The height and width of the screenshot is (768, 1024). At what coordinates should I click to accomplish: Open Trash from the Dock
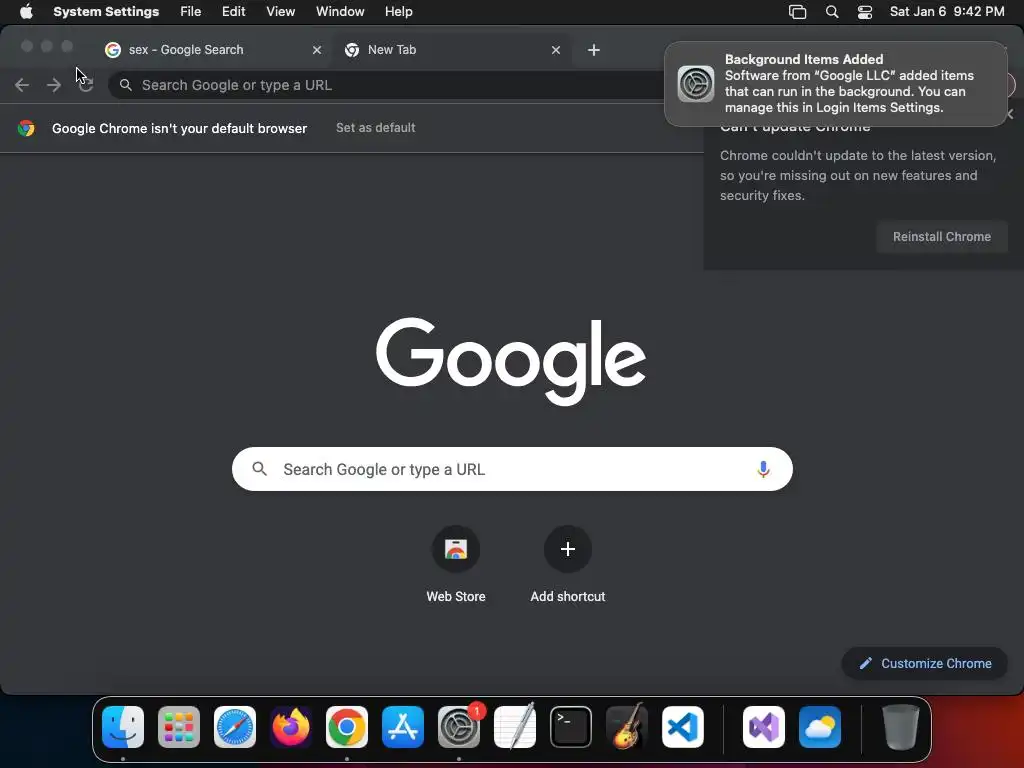pos(901,727)
